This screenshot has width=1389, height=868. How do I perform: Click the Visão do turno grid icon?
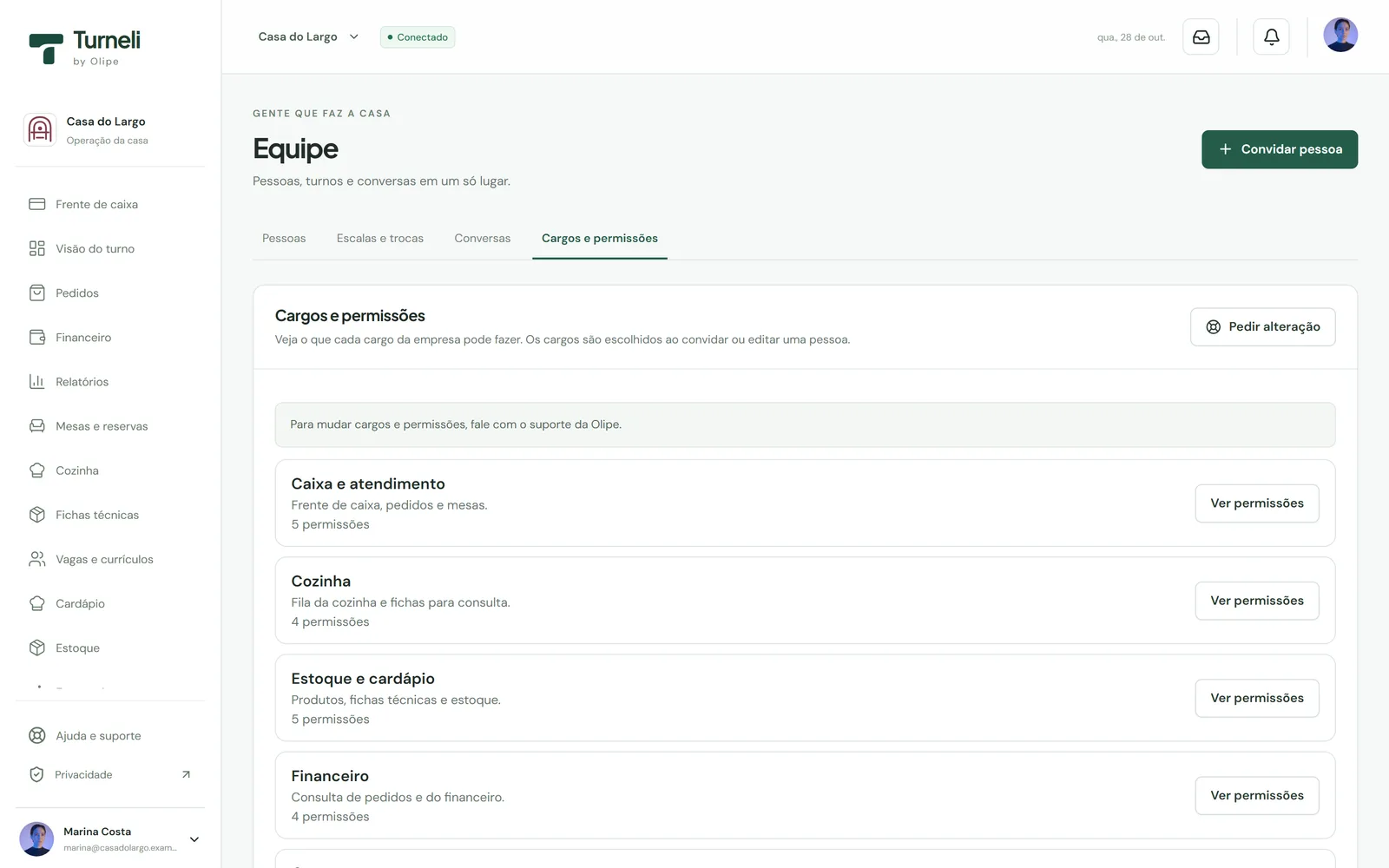37,248
